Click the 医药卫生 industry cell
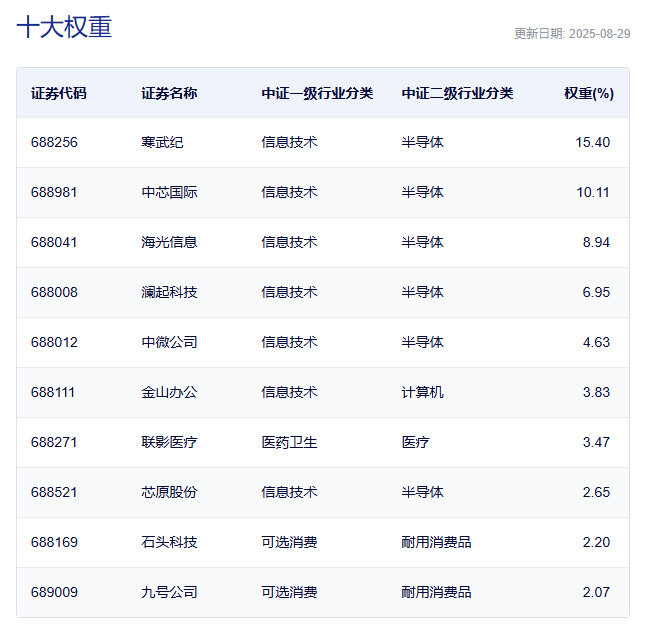This screenshot has height=635, width=656. 290,443
